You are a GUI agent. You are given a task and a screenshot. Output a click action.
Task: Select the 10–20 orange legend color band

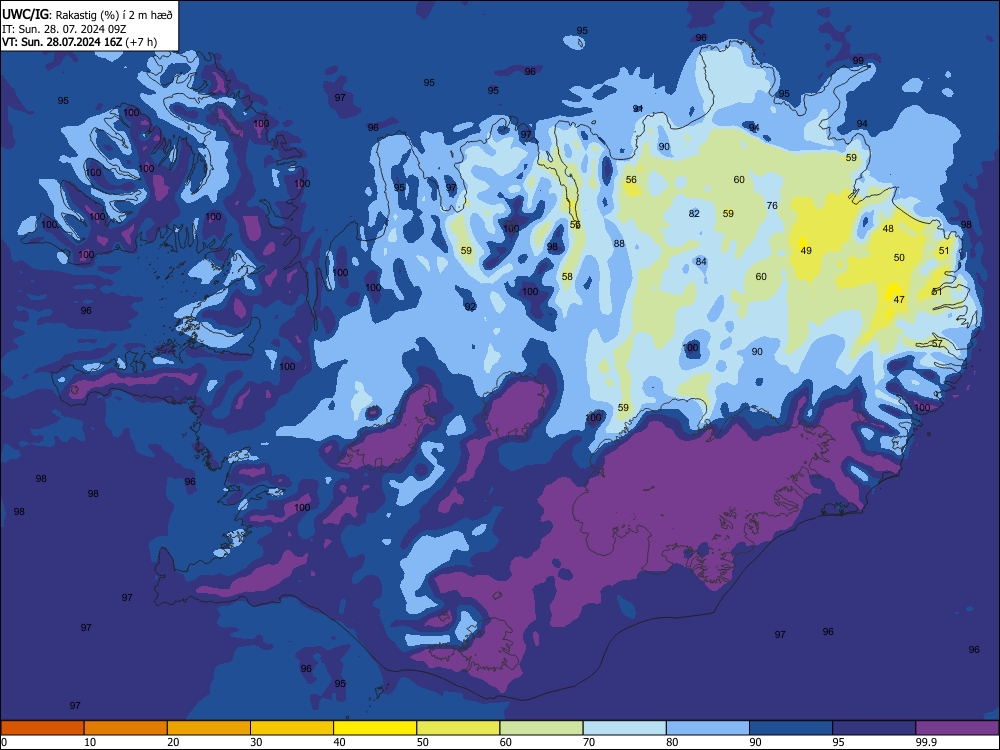point(126,728)
